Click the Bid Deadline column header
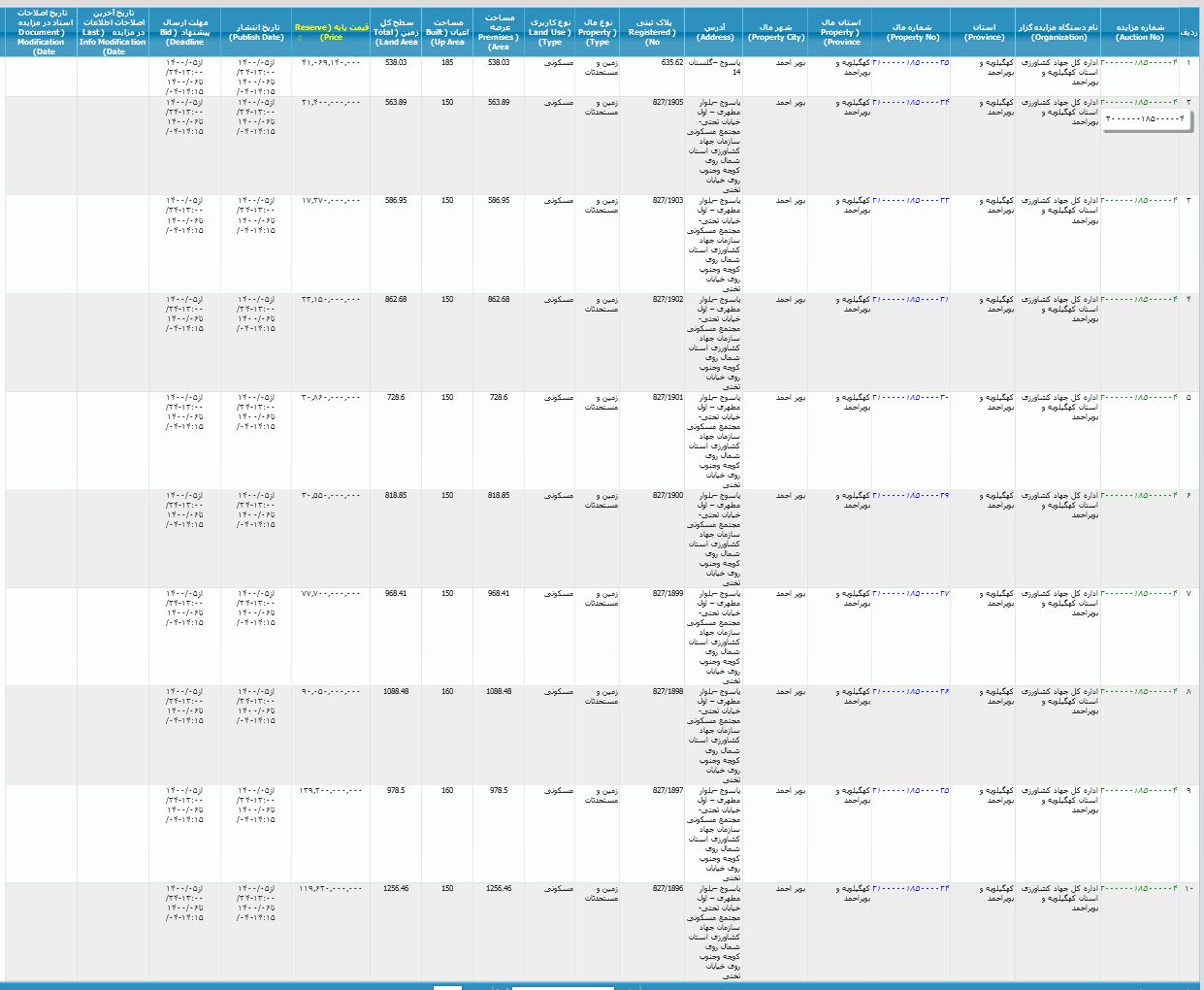 point(184,32)
